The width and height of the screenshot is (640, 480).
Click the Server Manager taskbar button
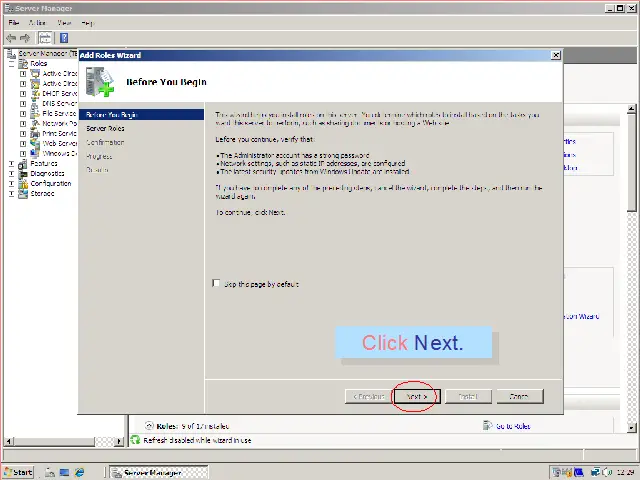click(159, 472)
